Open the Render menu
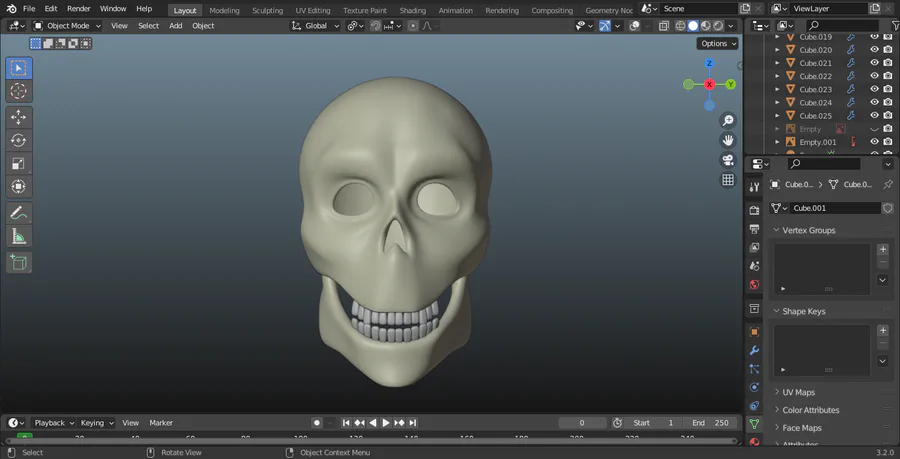 coord(78,9)
